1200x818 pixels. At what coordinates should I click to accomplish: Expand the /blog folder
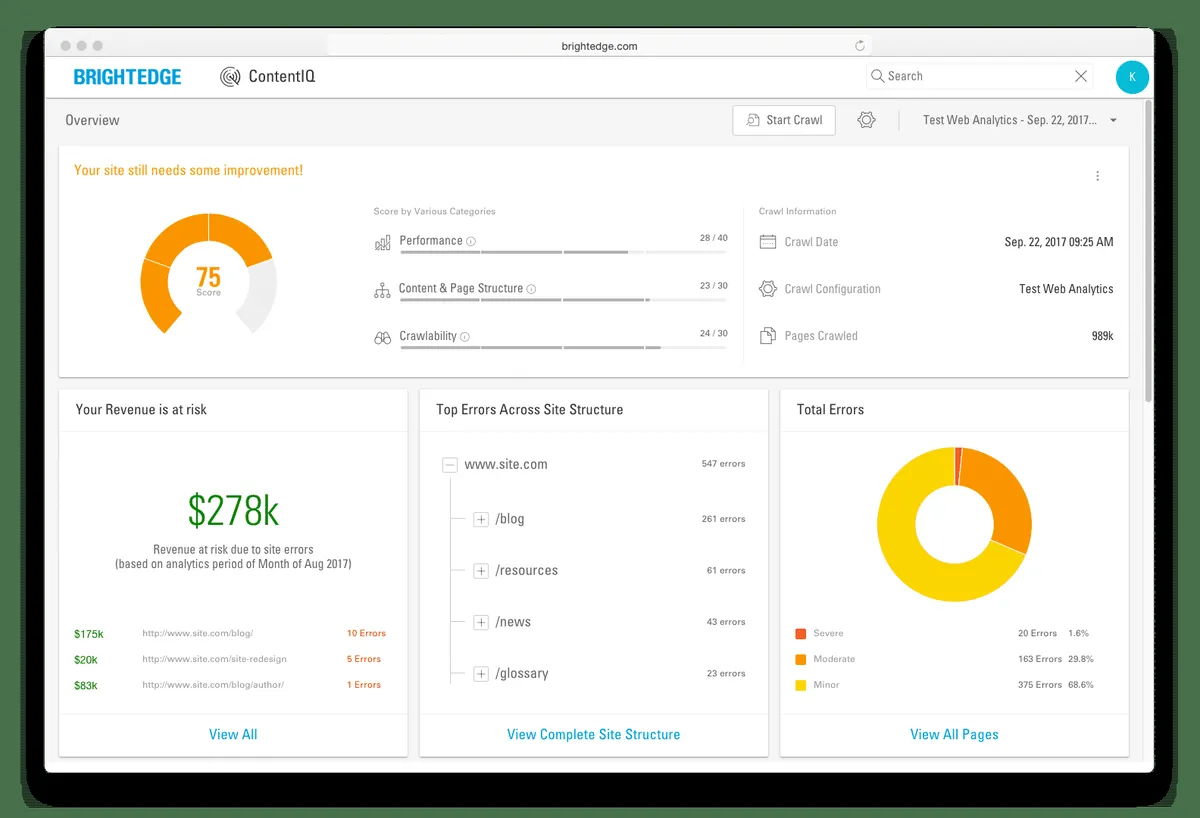pyautogui.click(x=481, y=519)
